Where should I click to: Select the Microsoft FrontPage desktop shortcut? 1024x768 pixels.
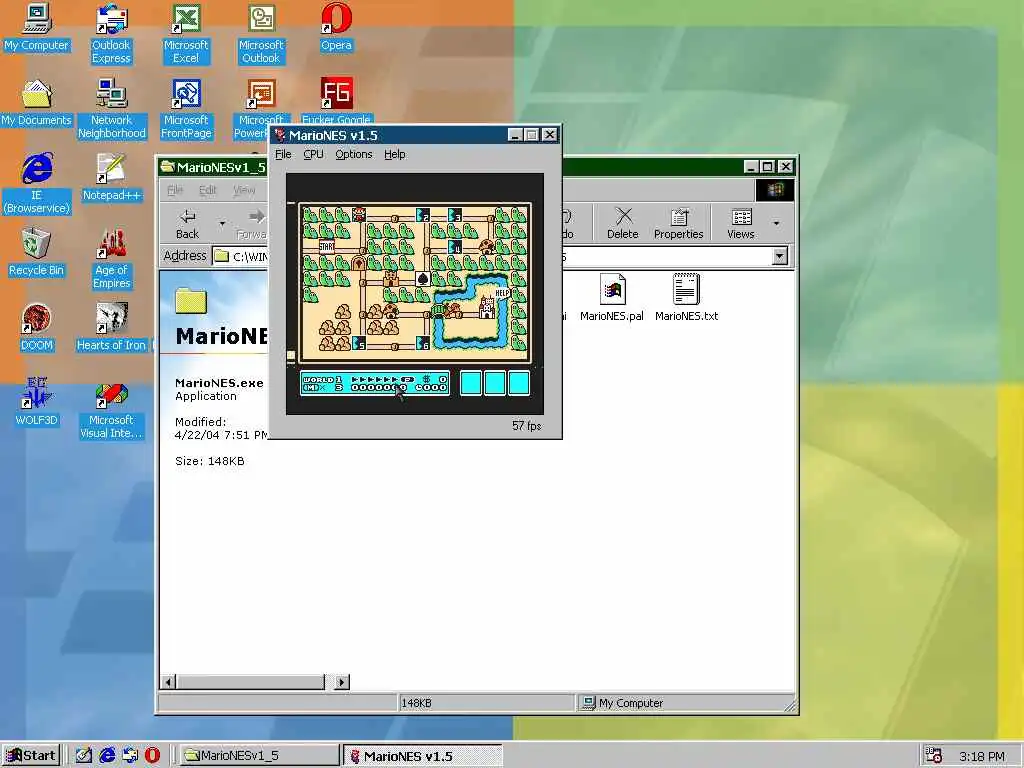click(x=185, y=109)
